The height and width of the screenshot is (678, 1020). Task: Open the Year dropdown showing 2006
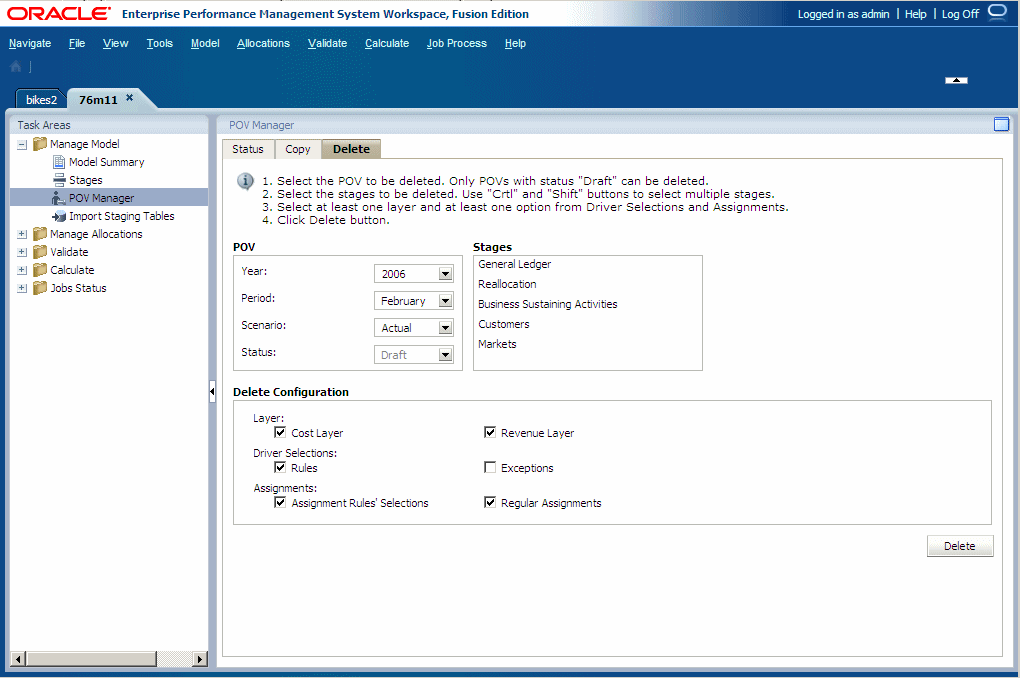[x=446, y=273]
